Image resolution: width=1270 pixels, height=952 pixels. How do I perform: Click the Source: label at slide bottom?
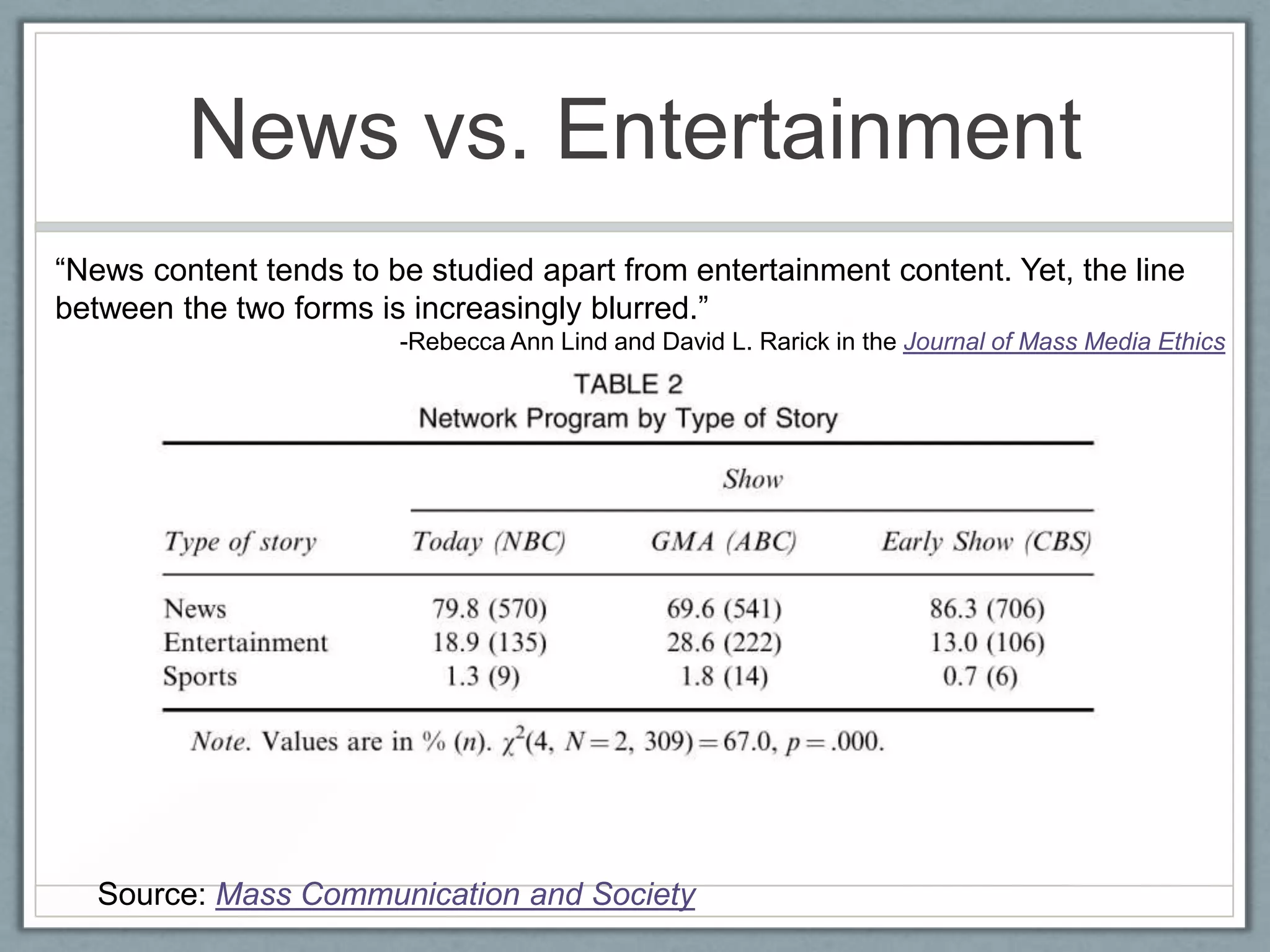tap(152, 894)
